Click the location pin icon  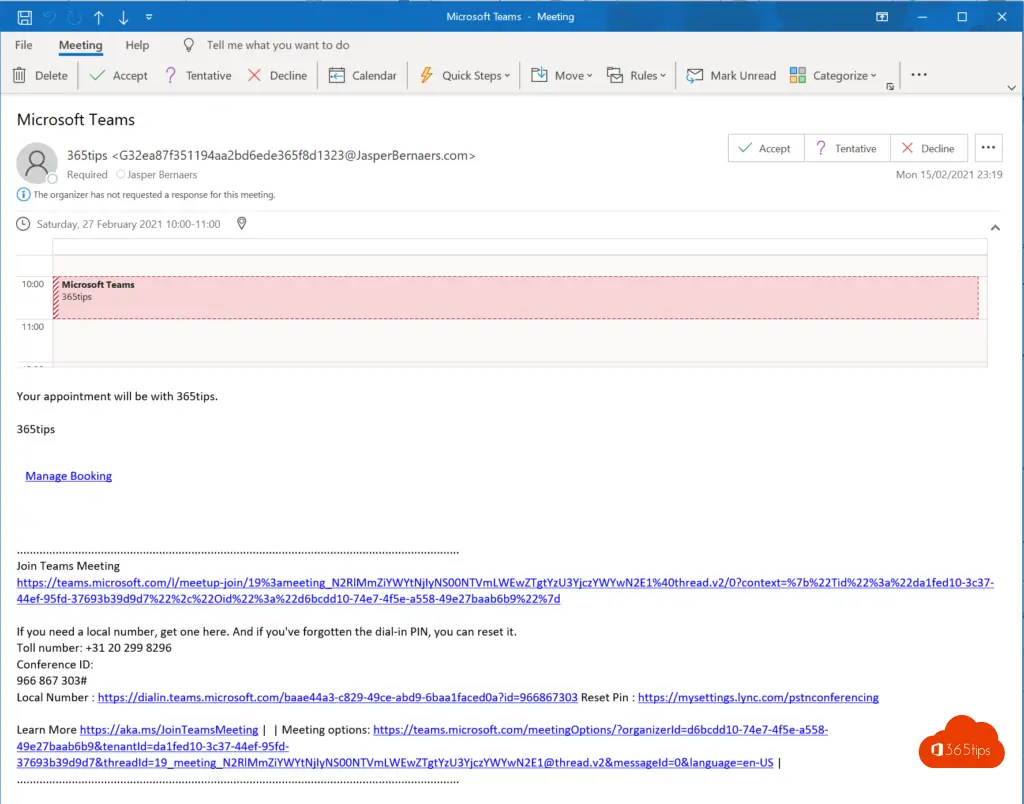[x=242, y=224]
